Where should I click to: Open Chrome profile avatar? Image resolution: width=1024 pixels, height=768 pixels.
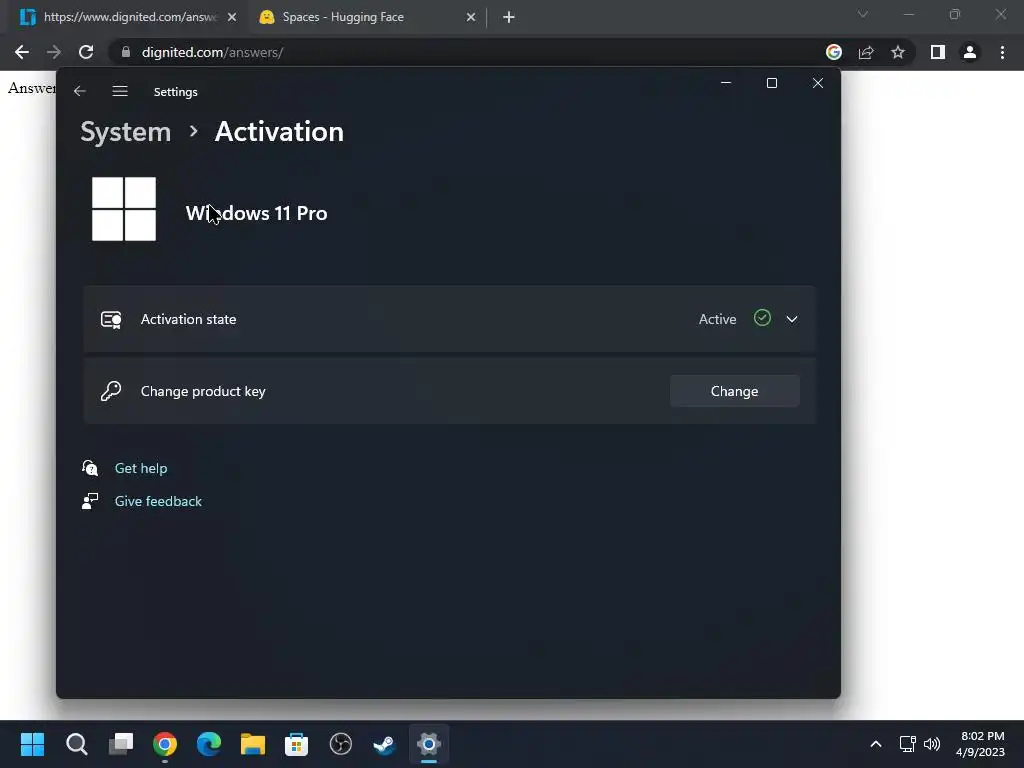tap(970, 52)
